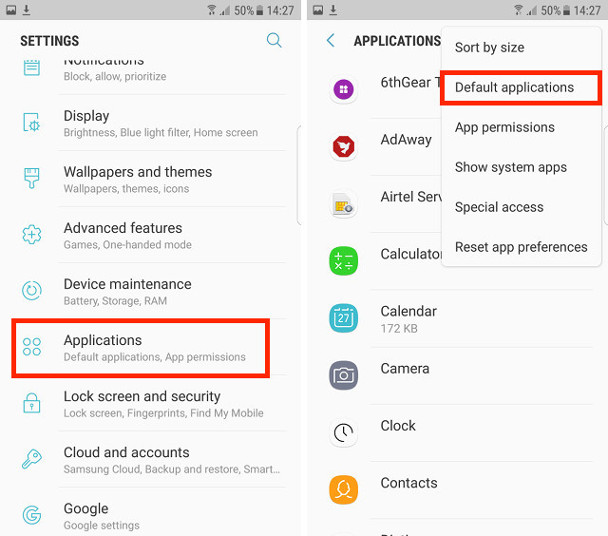
Task: Tap the orange Contacts app icon
Action: click(343, 489)
